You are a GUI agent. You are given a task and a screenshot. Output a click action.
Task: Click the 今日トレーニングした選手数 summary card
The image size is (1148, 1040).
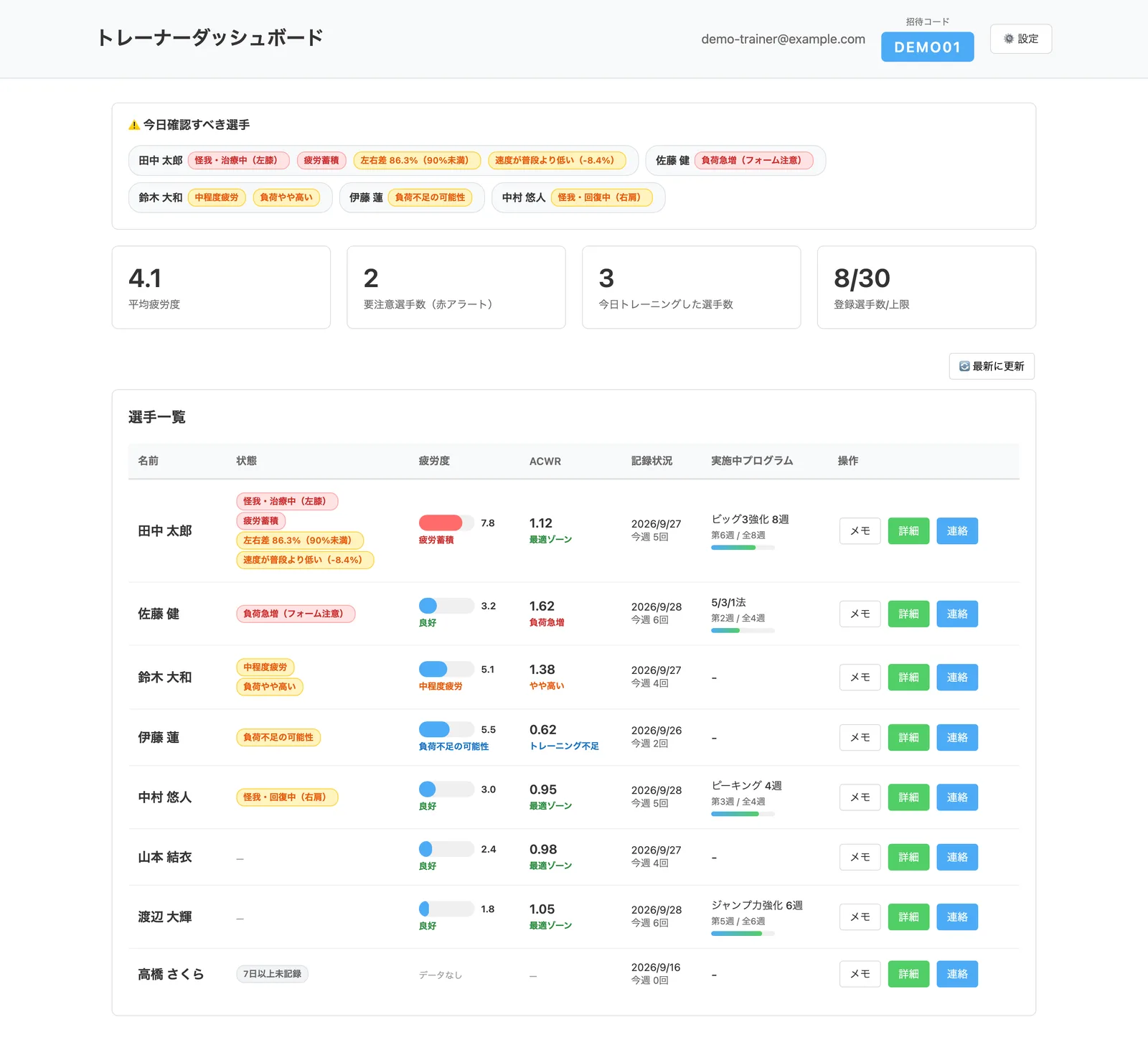tap(691, 287)
